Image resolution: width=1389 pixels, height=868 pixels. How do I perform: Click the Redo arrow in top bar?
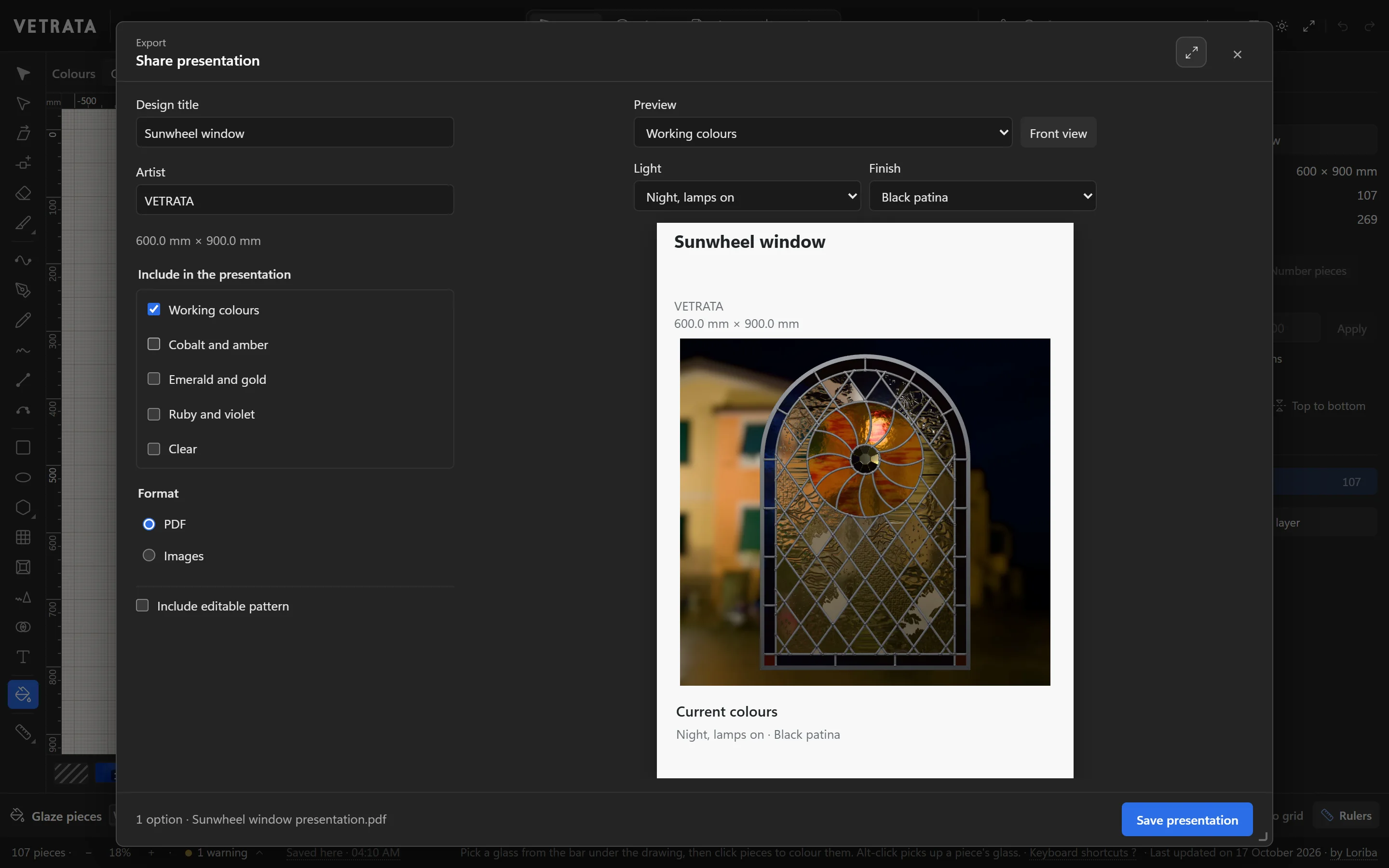(1370, 27)
